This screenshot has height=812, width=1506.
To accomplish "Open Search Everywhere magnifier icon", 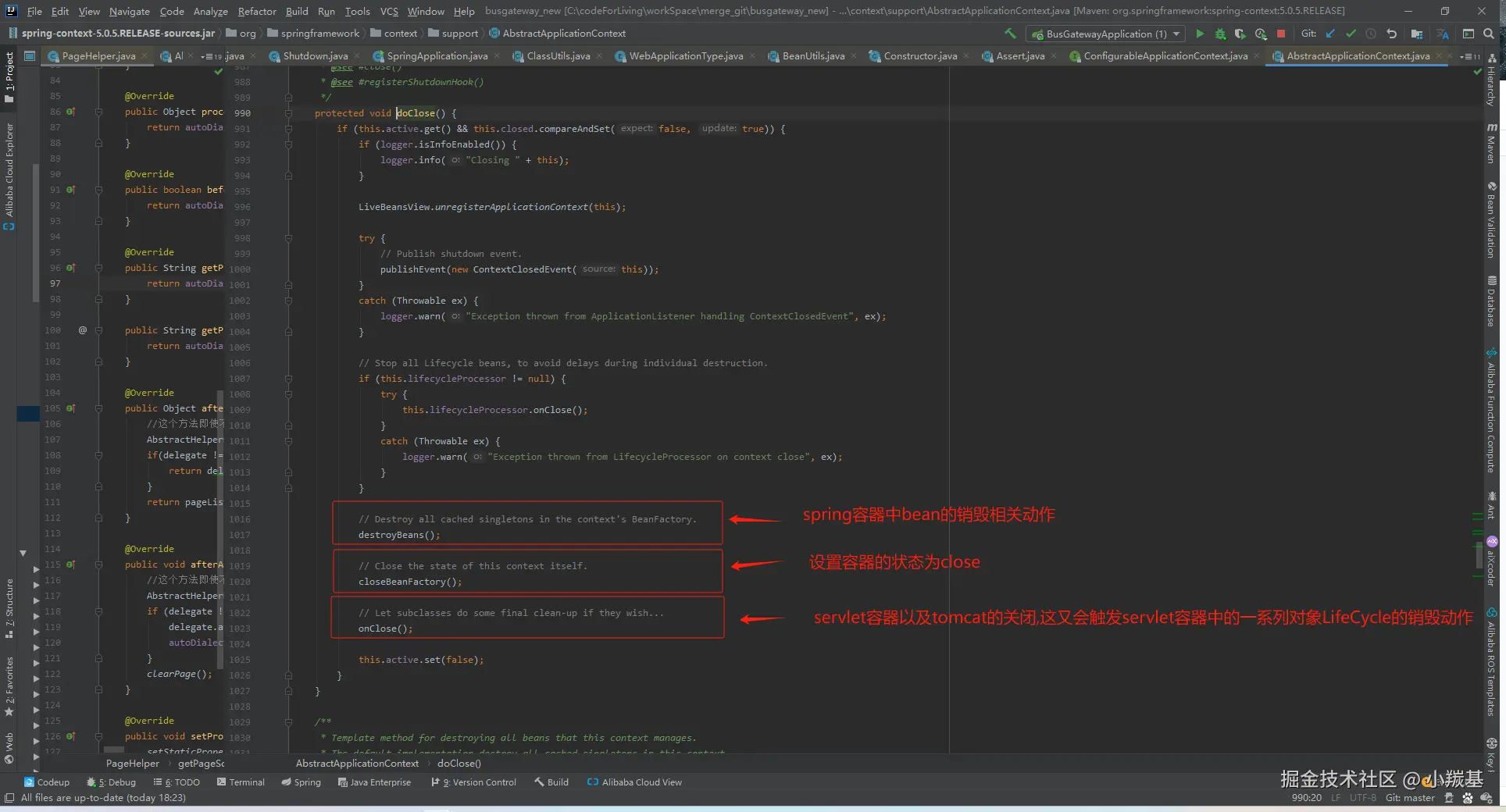I will 1489,34.
